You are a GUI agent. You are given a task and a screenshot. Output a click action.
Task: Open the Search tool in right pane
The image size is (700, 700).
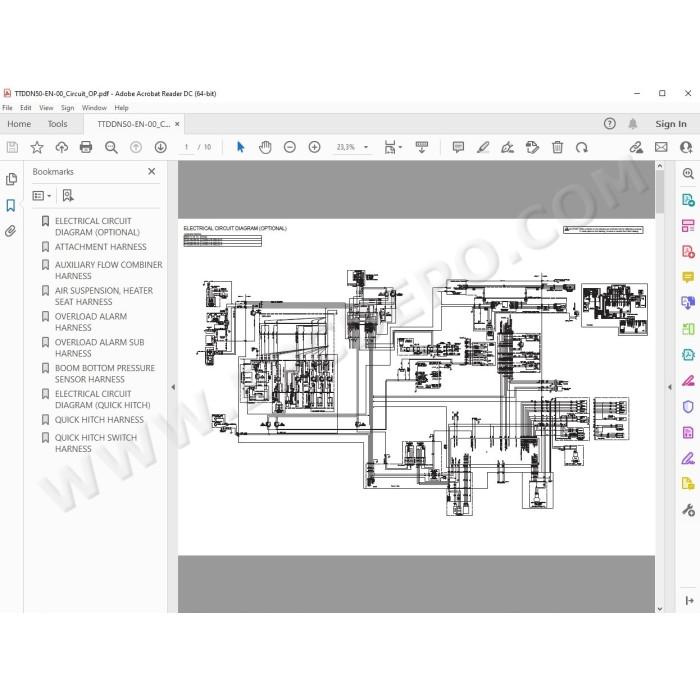[x=688, y=173]
